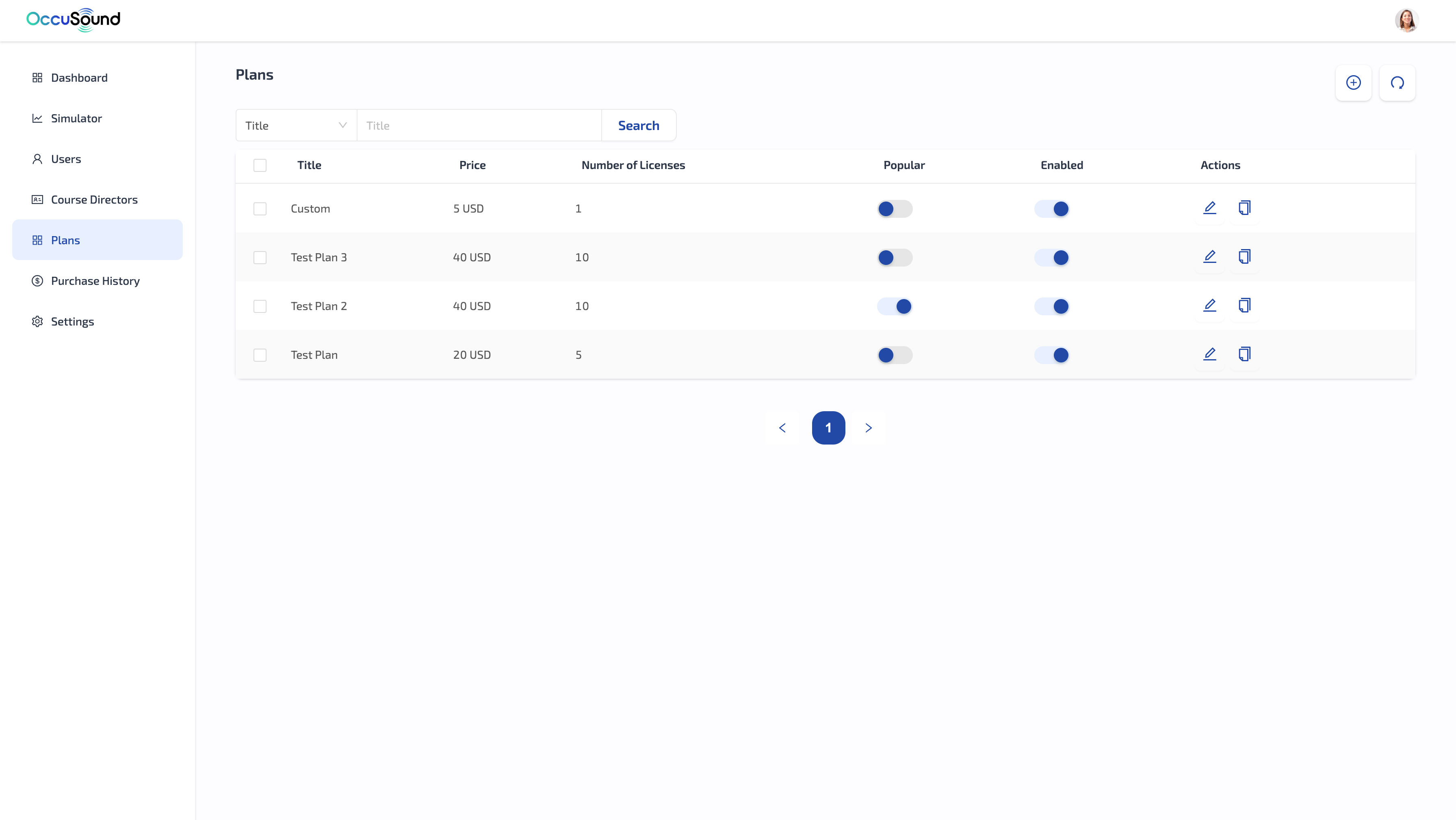Click the 5 USD price cell
The image size is (1456, 820).
(x=468, y=209)
